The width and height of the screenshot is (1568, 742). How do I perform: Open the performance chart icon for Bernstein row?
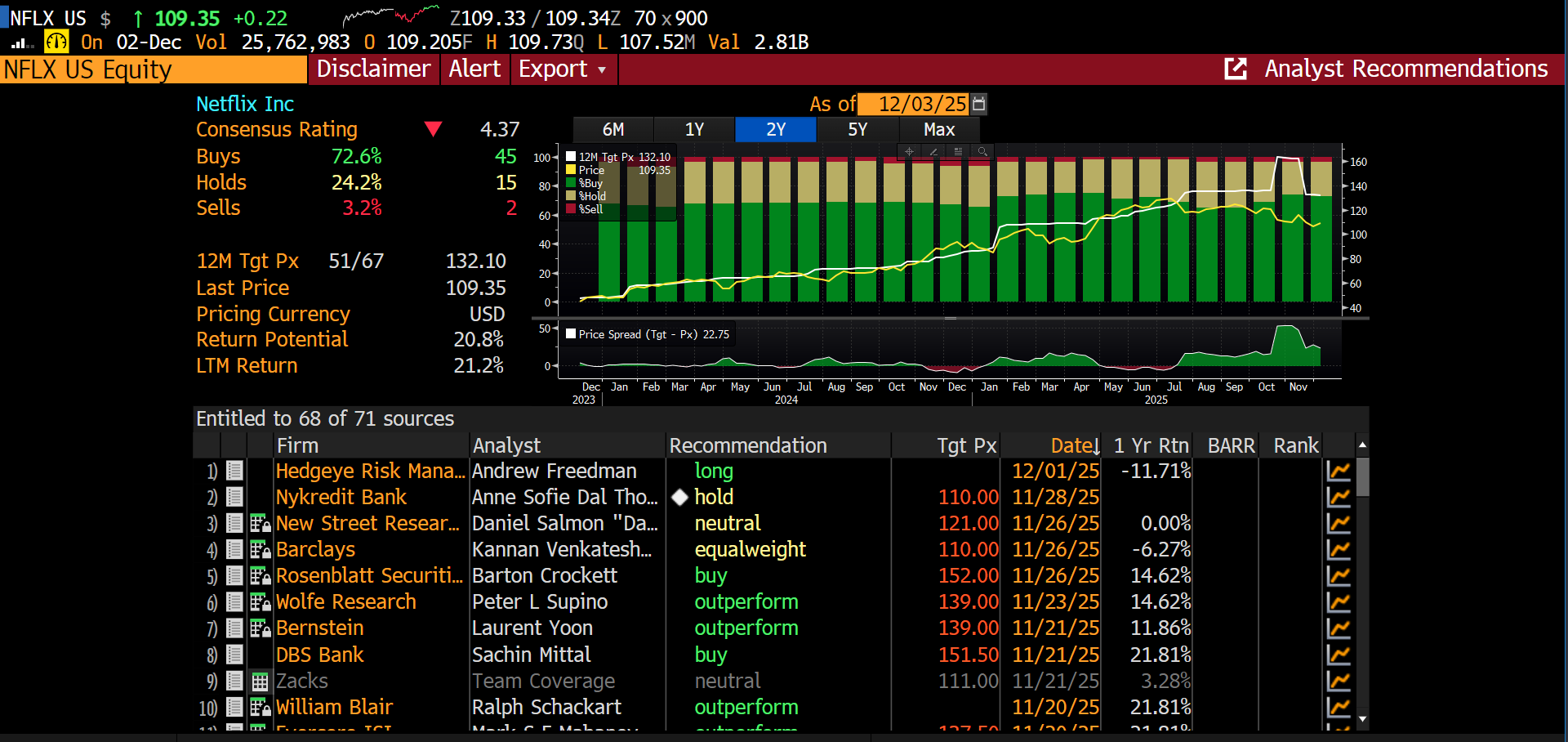point(1338,628)
